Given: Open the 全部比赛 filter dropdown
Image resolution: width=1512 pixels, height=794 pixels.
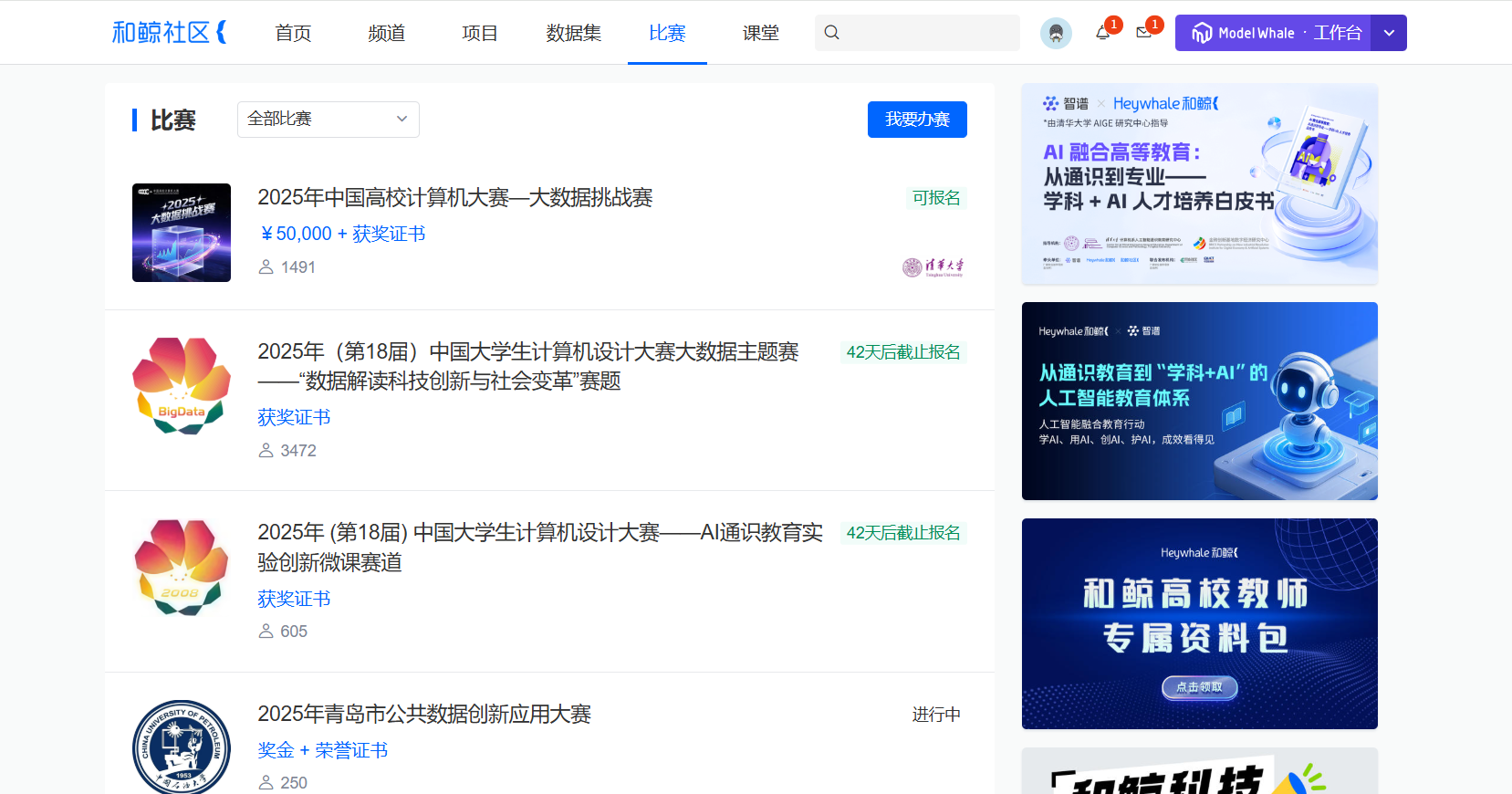Looking at the screenshot, I should pyautogui.click(x=328, y=120).
